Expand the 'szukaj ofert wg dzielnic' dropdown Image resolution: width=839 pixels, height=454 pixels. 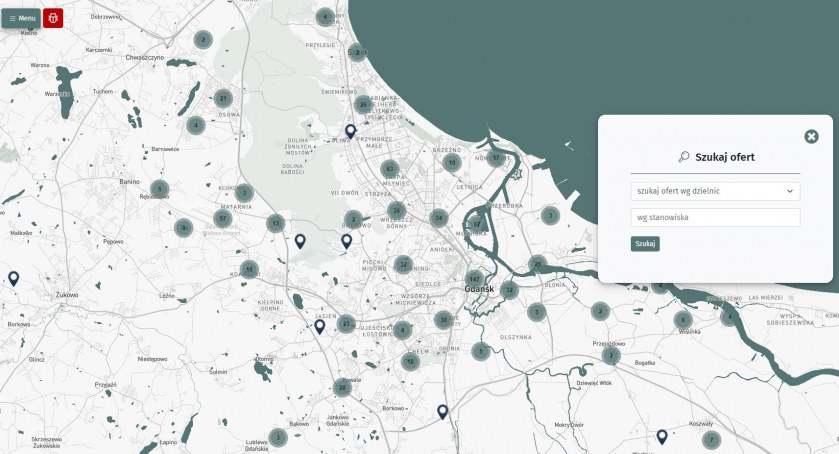715,190
